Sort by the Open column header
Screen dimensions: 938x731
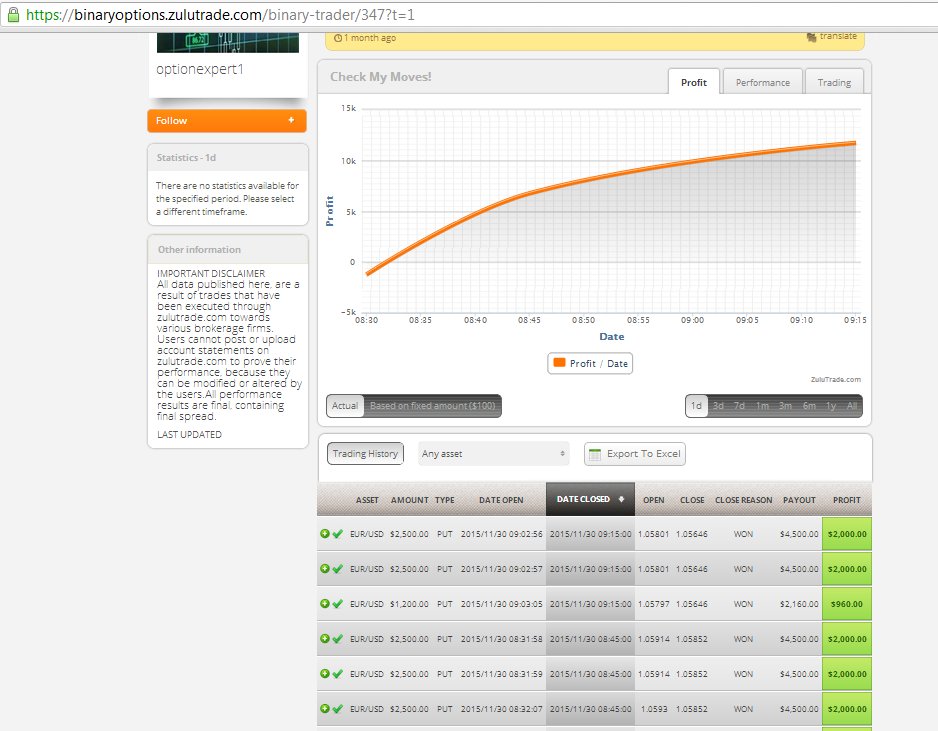tap(653, 500)
